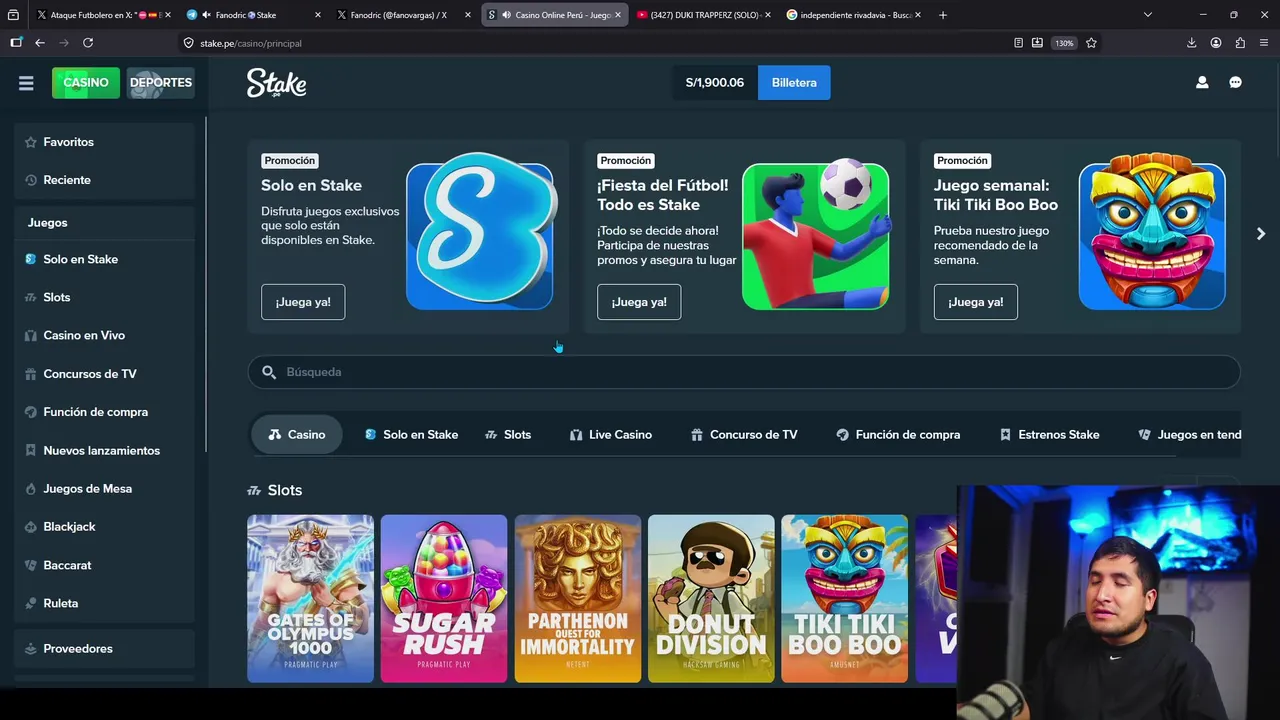Click the browser back arrow
This screenshot has height=720, width=1280.
click(40, 43)
